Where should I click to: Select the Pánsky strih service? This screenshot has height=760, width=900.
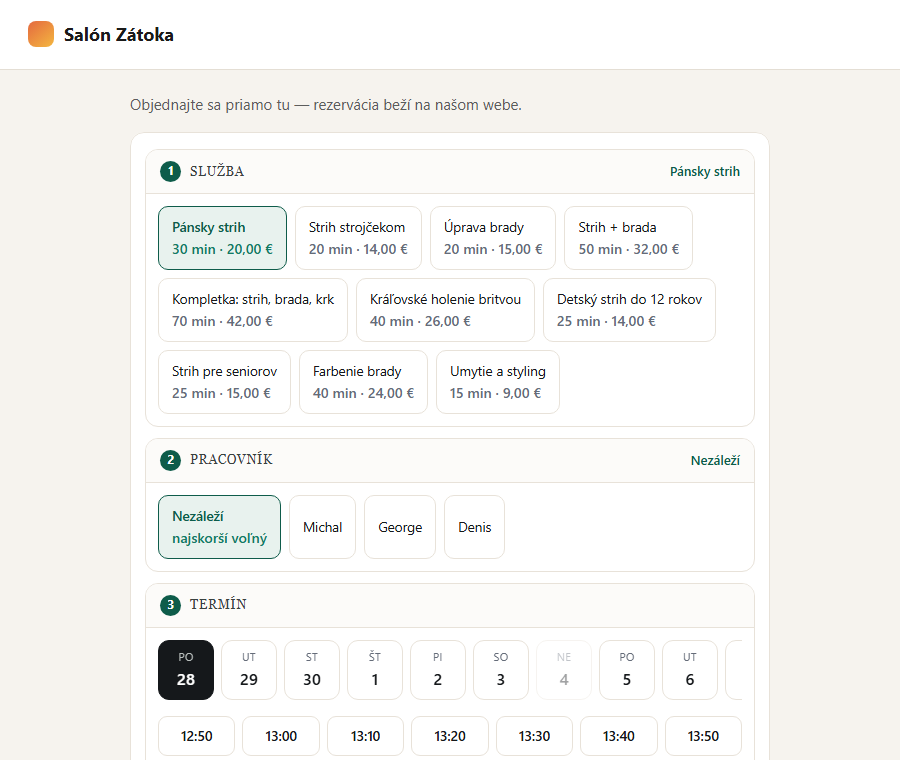[222, 238]
